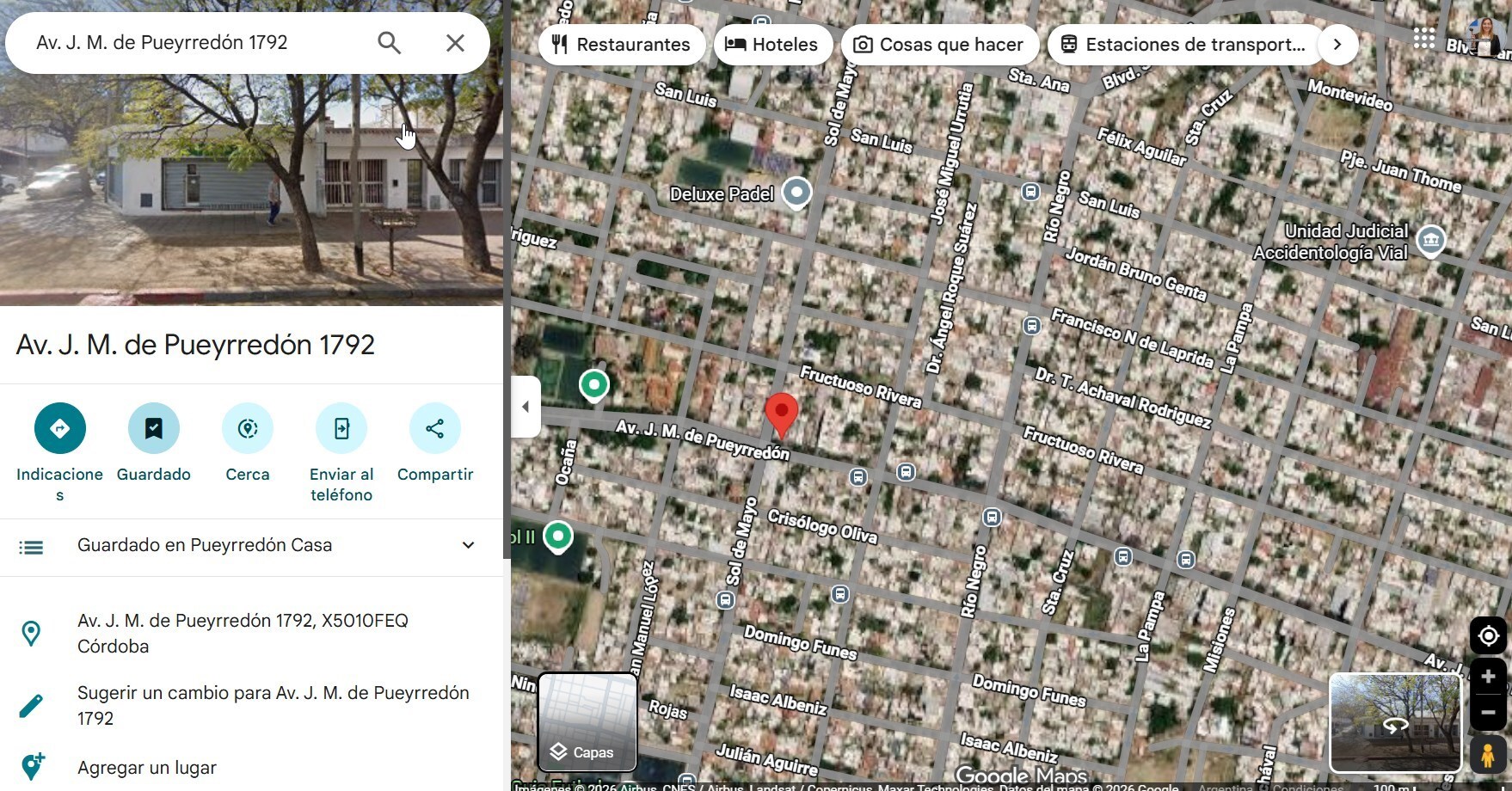1512x791 pixels.
Task: Show more category chips with arrow
Action: [x=1337, y=45]
